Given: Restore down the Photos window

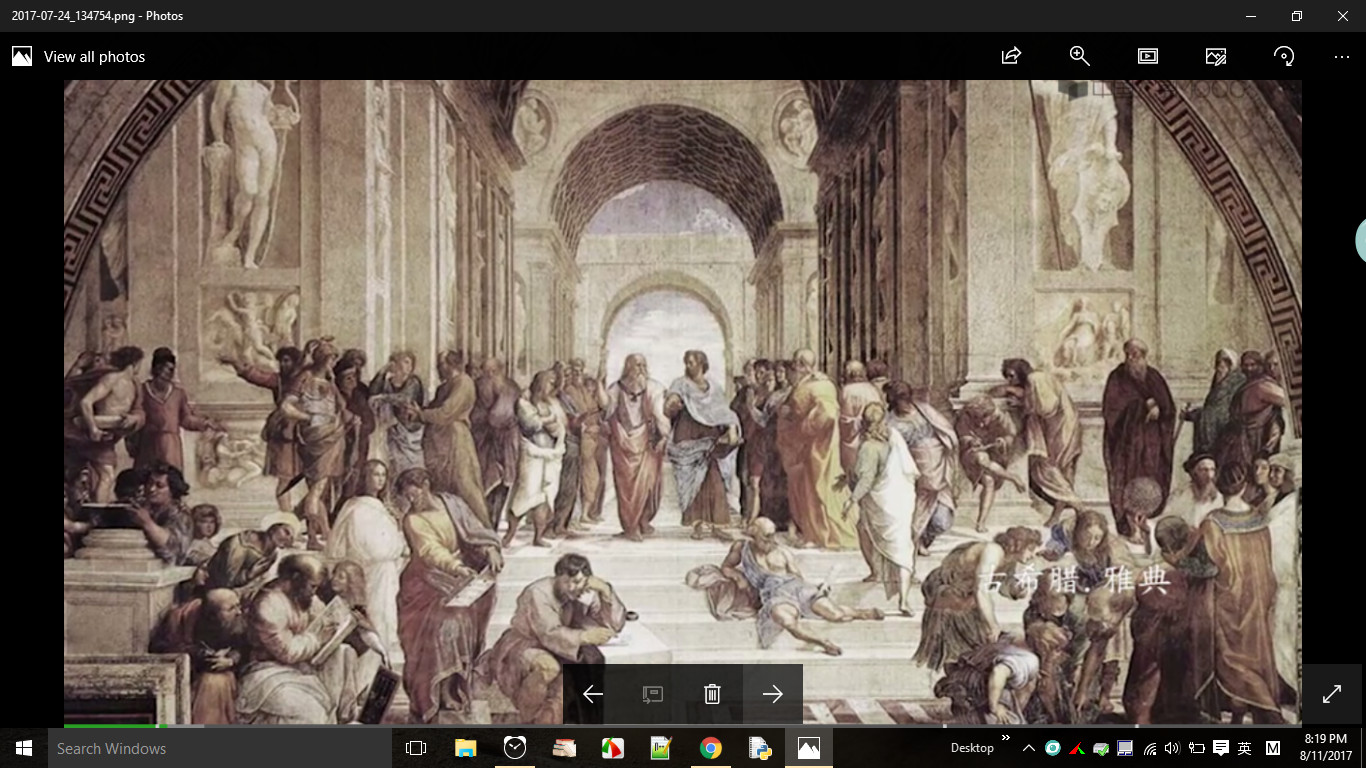Looking at the screenshot, I should point(1297,16).
